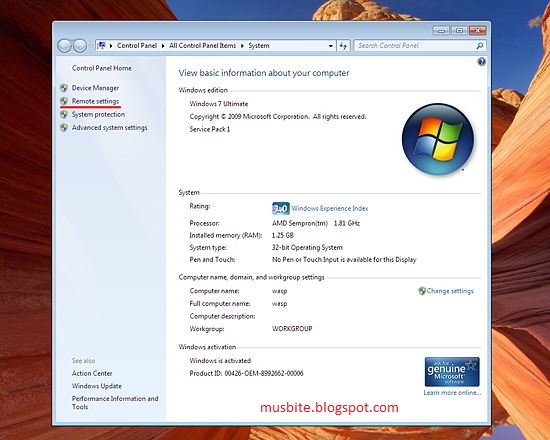Click the Forward navigation arrow
The height and width of the screenshot is (440, 550).
[x=80, y=46]
